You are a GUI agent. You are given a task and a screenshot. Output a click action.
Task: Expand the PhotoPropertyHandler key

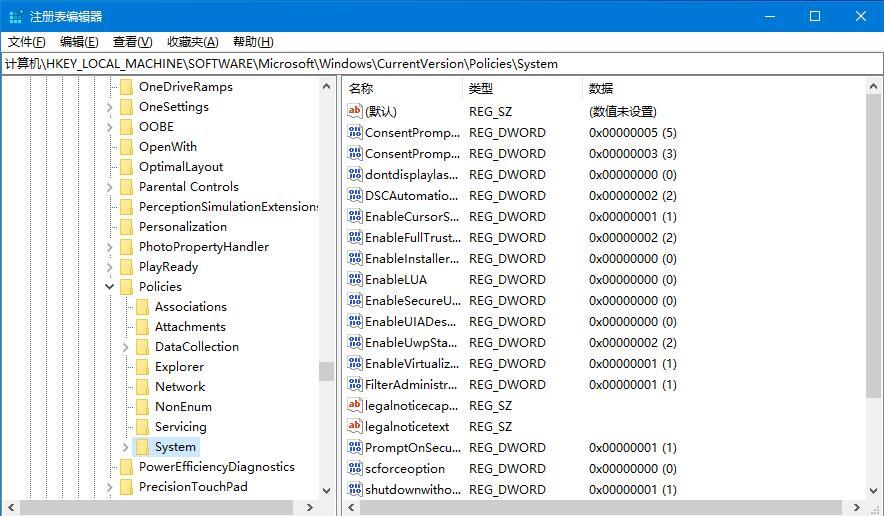click(x=109, y=247)
